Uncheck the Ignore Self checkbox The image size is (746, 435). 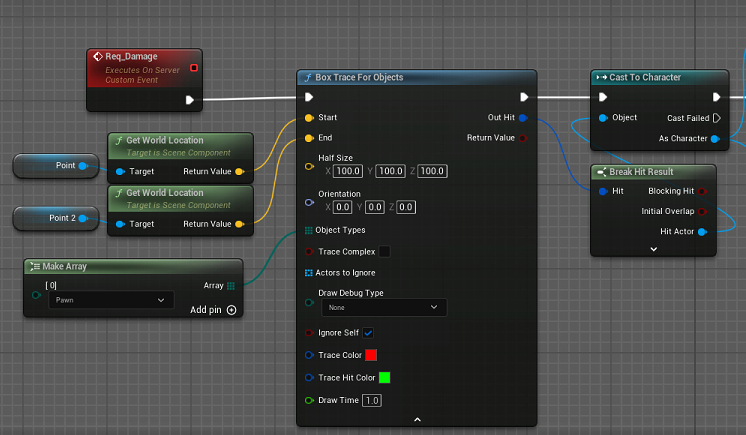[x=368, y=333]
